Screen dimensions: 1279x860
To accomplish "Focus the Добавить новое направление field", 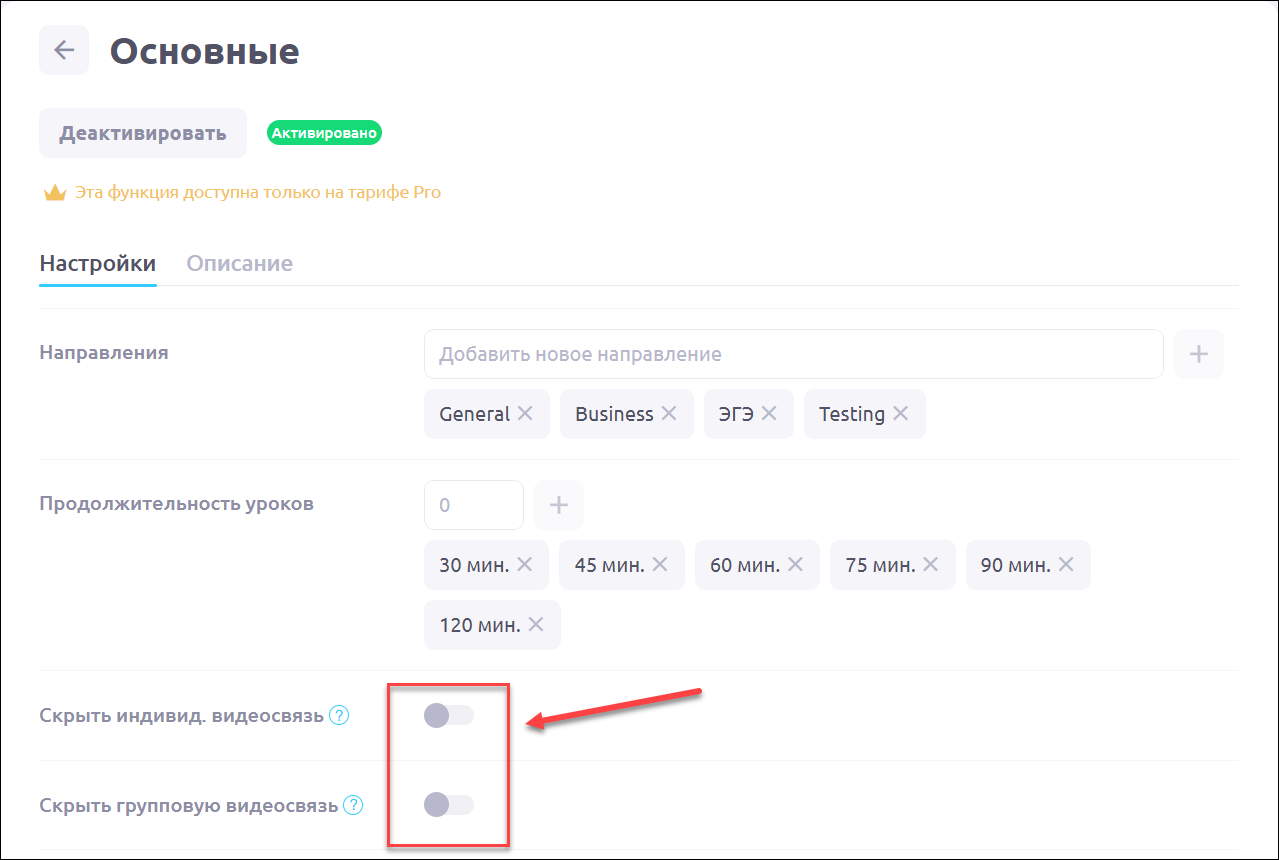I will tap(794, 354).
